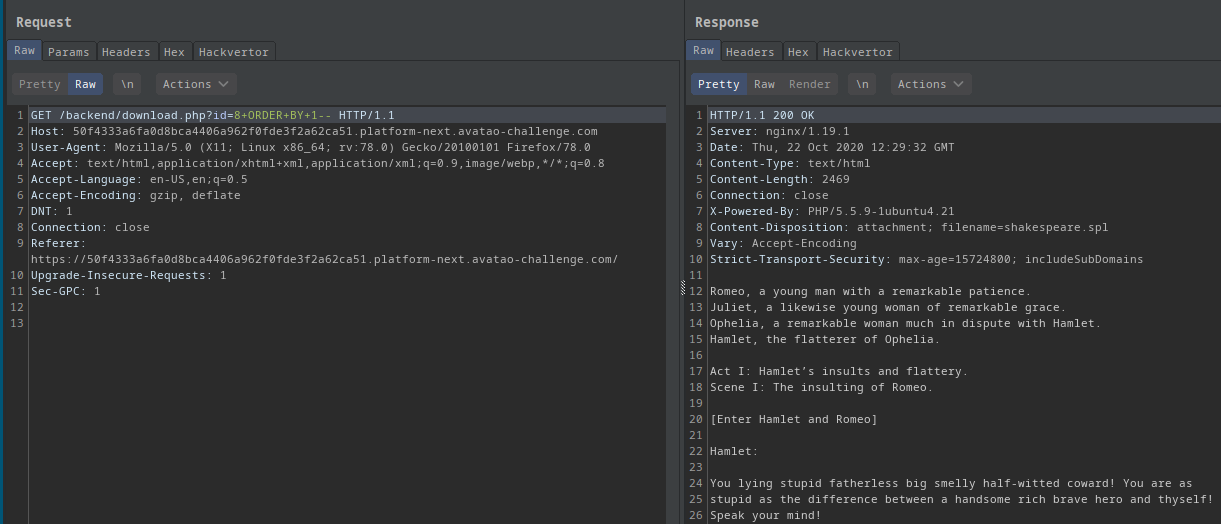Screen dimensions: 1221x524
Task: Select the top-level Raw tab in Response
Action: coord(703,51)
